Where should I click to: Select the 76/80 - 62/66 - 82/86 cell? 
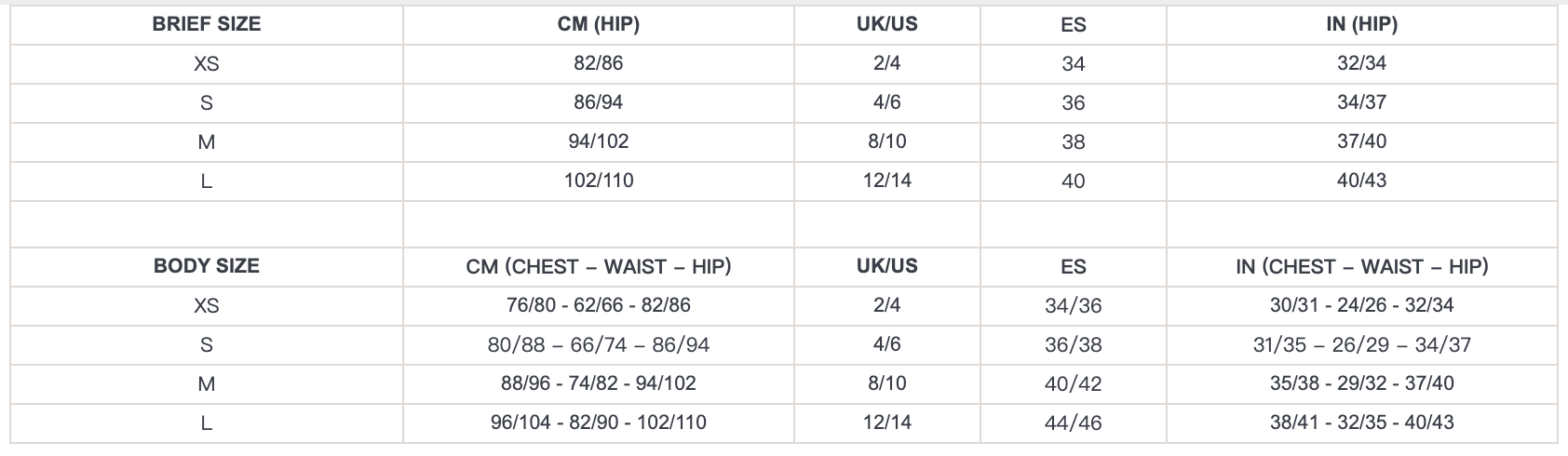pyautogui.click(x=599, y=305)
